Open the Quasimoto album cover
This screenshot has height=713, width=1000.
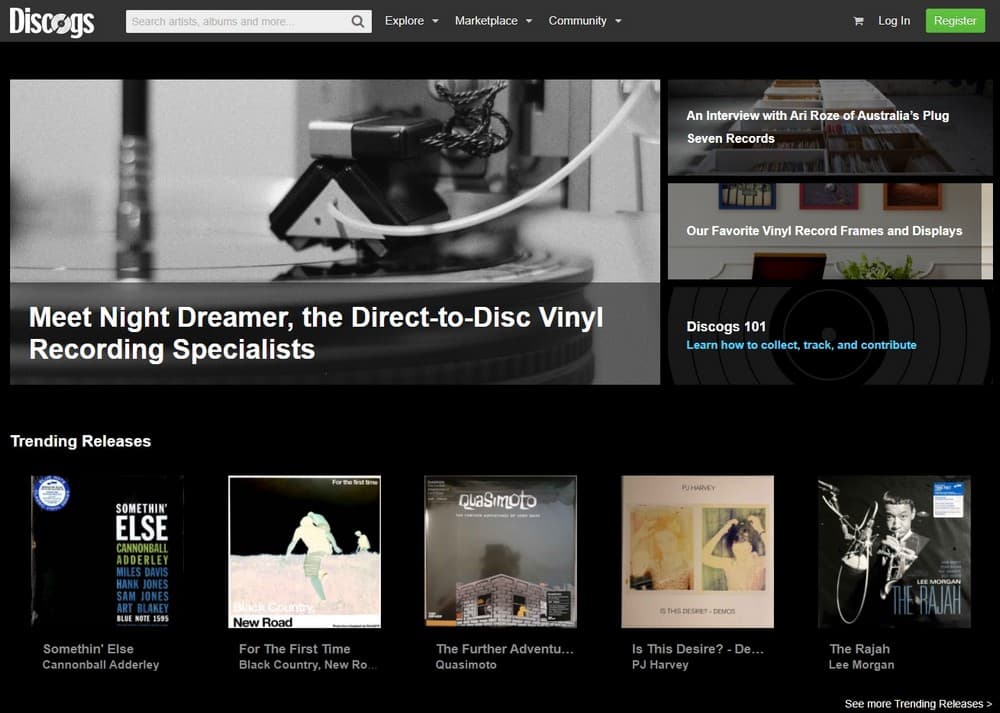pyautogui.click(x=501, y=552)
